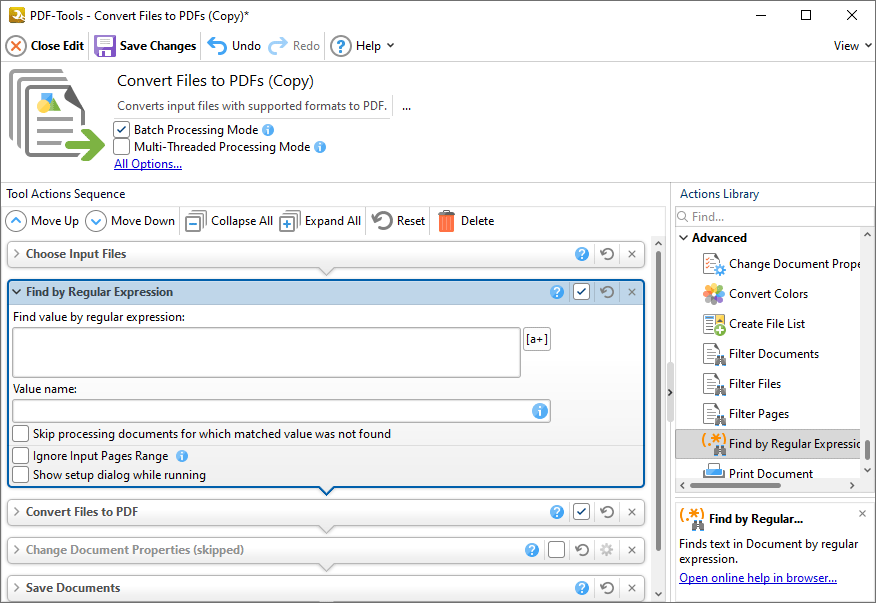
Task: Check Skip processing documents without matched value
Action: coord(21,434)
